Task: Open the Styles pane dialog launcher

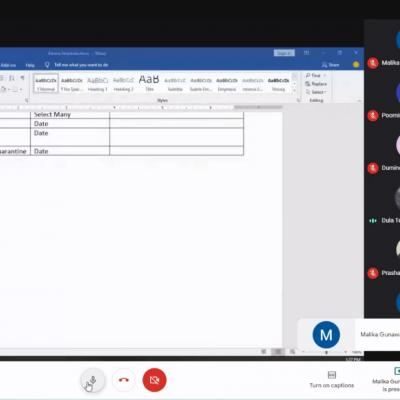Action: (x=298, y=100)
